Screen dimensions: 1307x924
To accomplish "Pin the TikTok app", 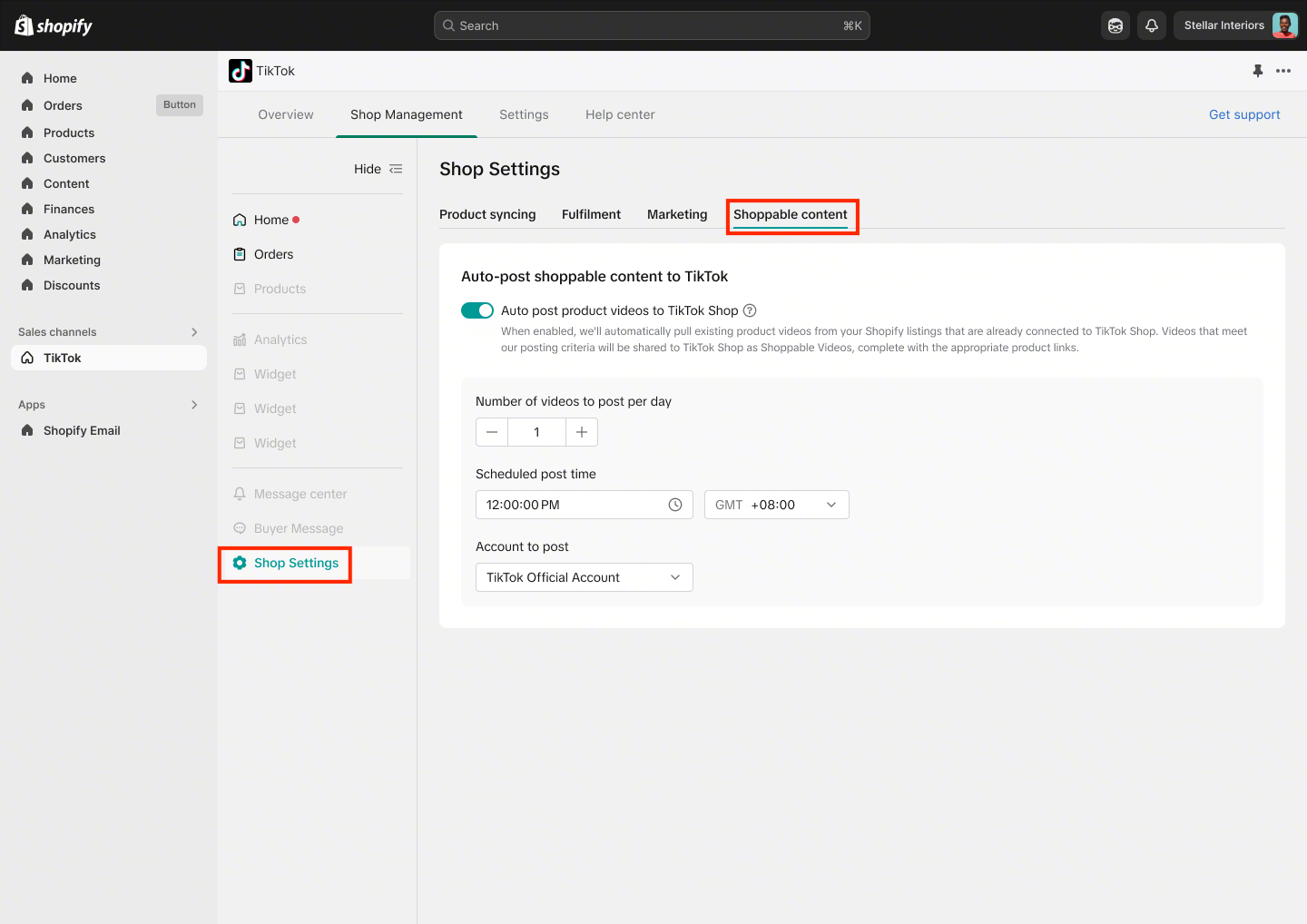I will 1258,71.
